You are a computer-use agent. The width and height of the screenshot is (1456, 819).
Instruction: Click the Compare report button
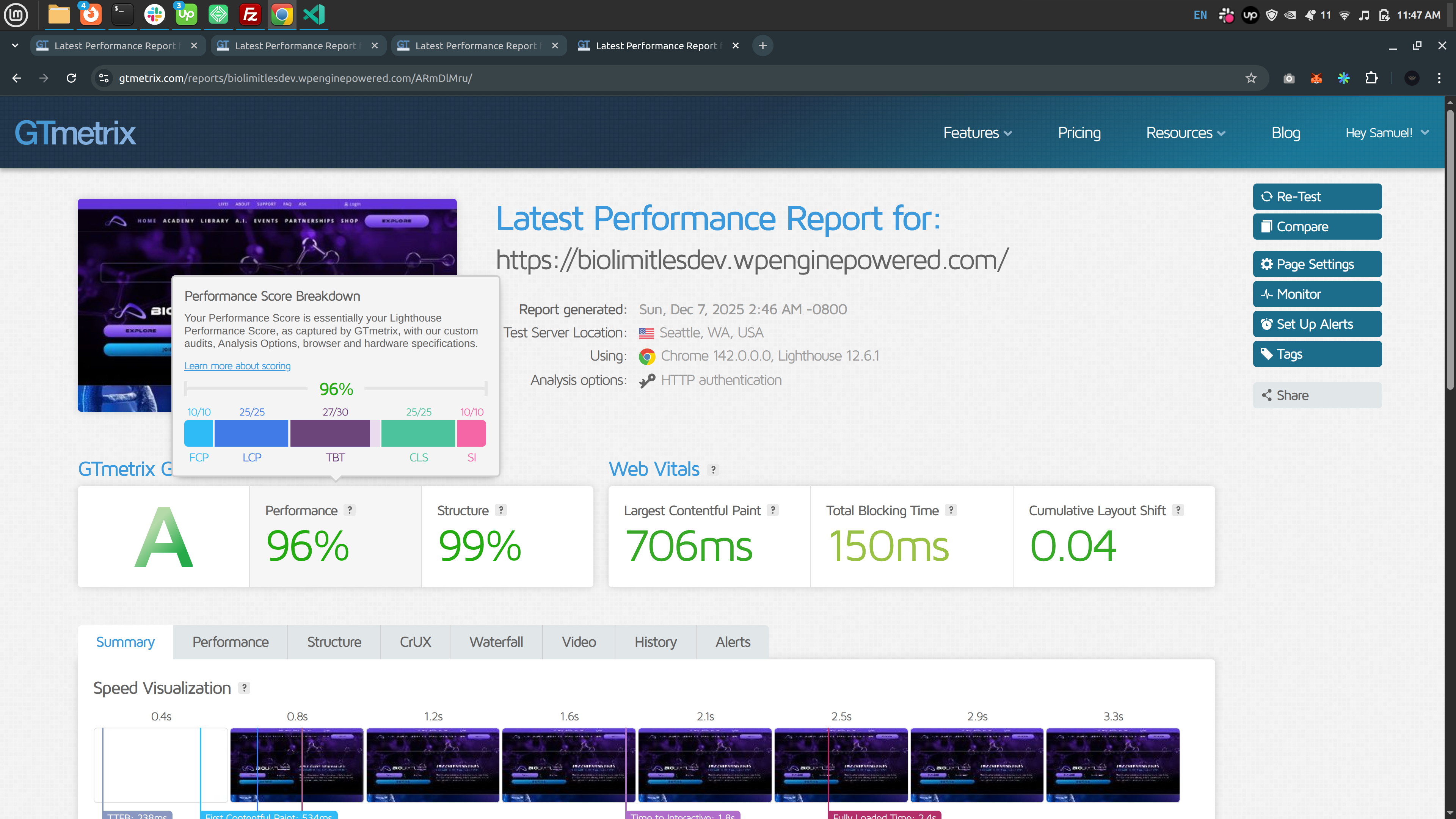(1316, 227)
